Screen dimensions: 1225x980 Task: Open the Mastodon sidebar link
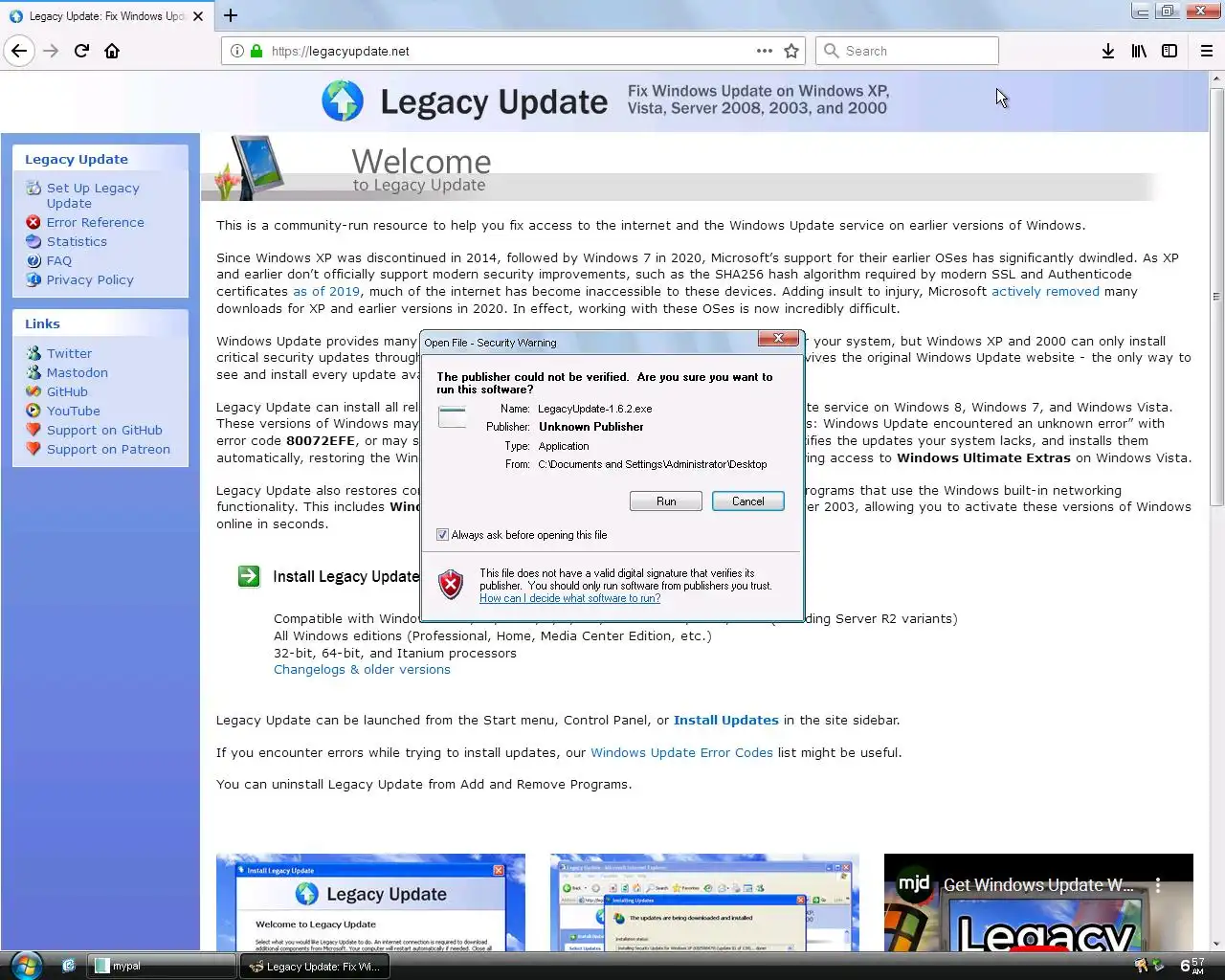coord(78,372)
